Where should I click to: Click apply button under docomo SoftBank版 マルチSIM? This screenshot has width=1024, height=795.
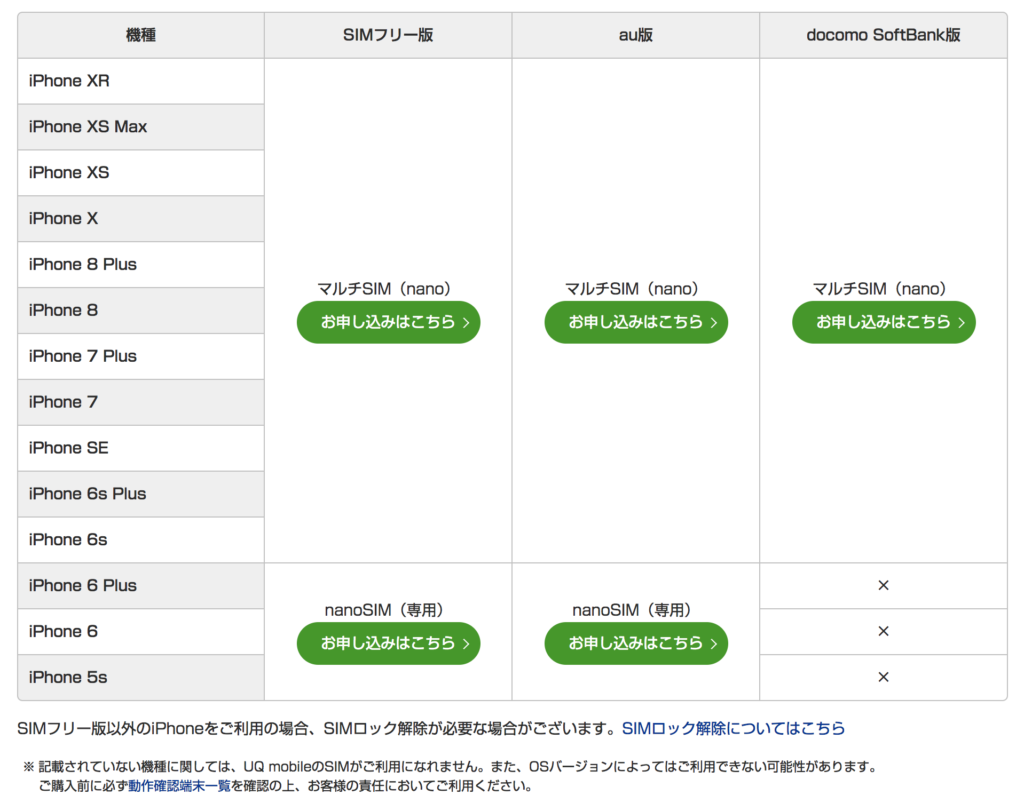[x=884, y=322]
